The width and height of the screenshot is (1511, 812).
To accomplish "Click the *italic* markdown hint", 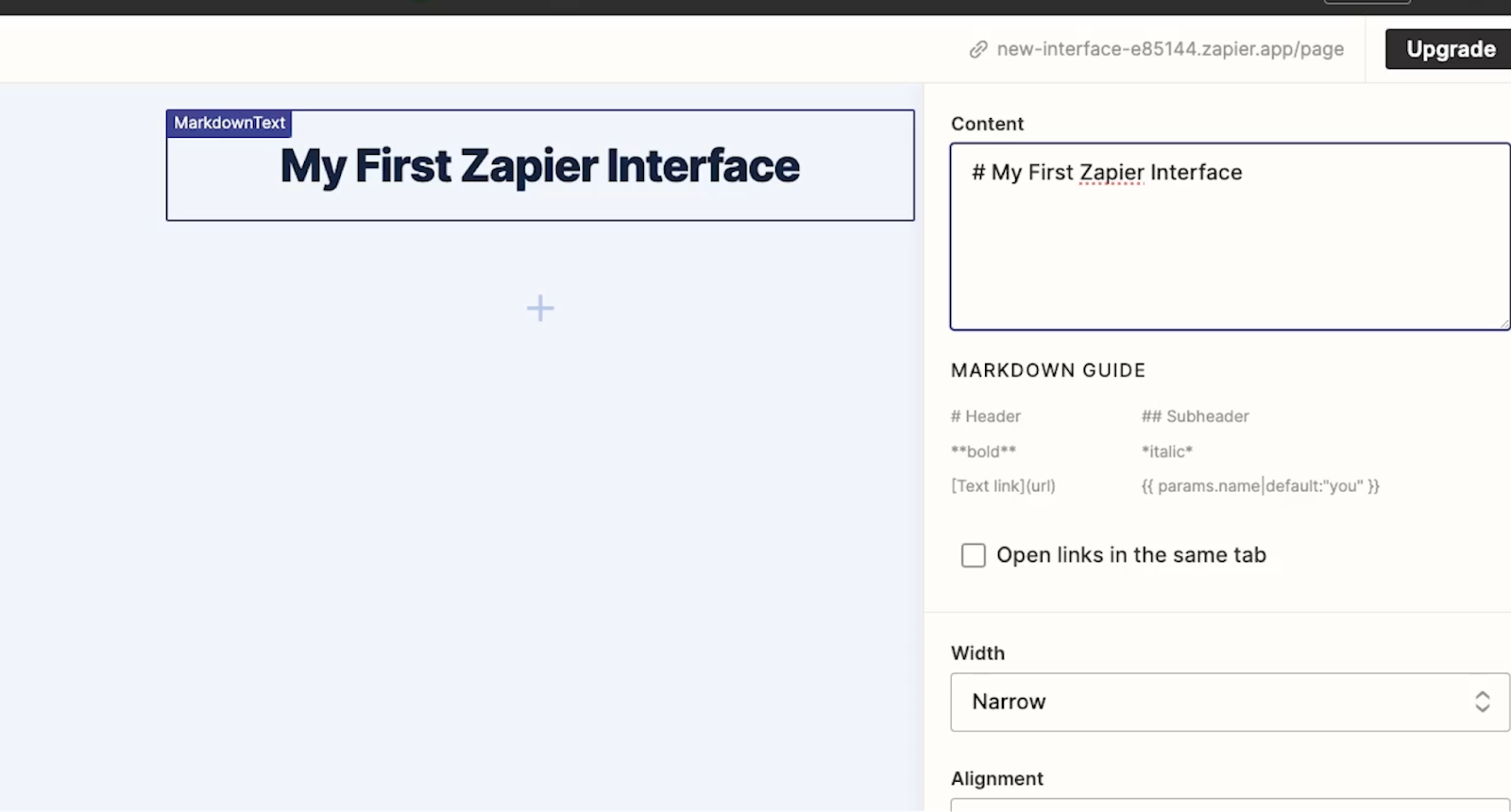I will click(x=1167, y=451).
